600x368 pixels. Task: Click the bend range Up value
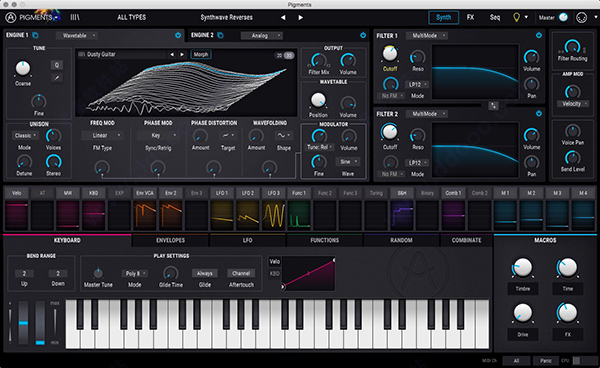coord(24,274)
